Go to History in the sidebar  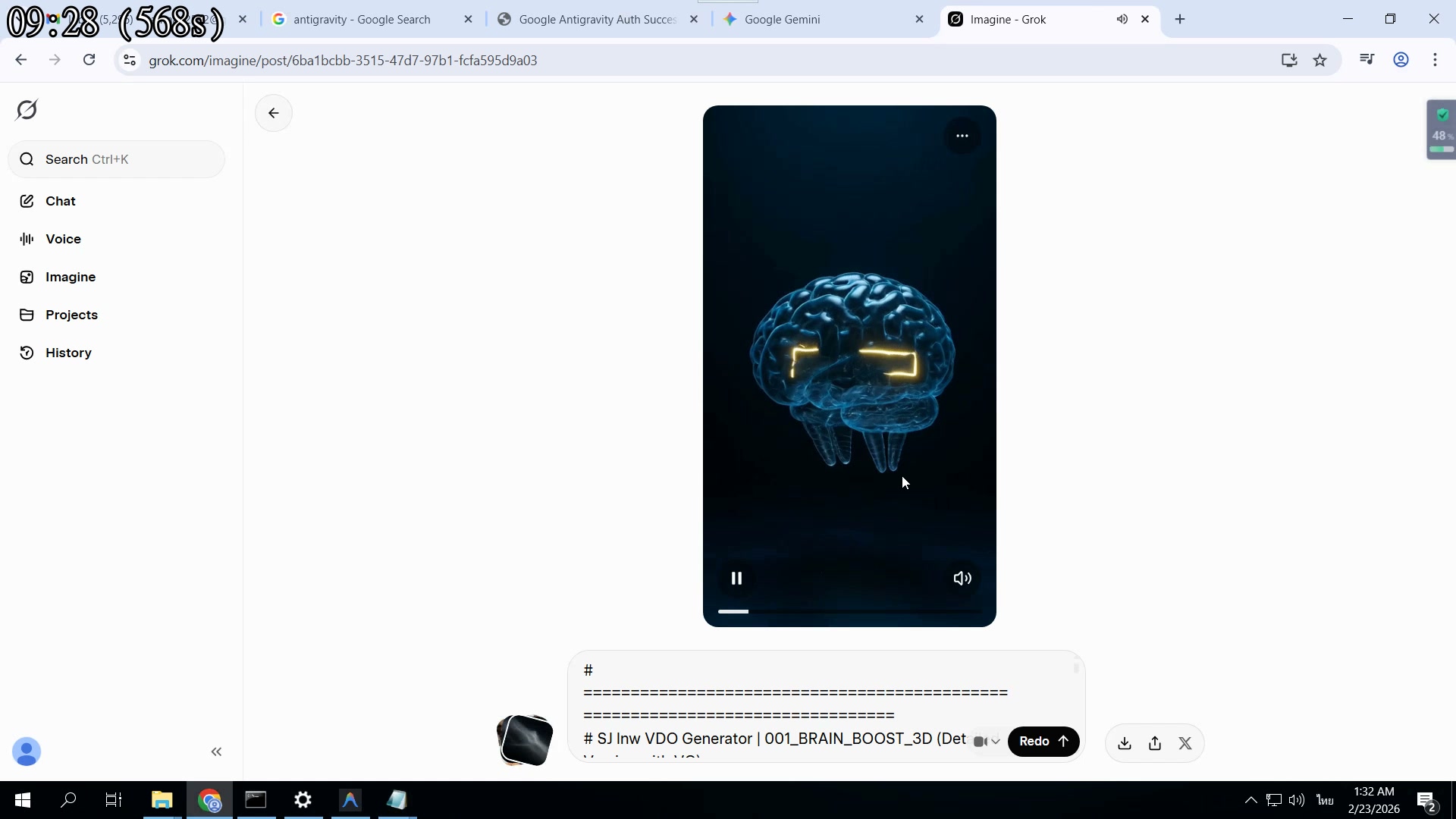click(x=68, y=353)
